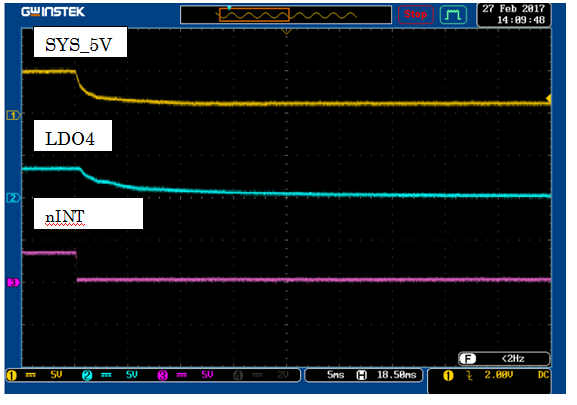Click the orange window box in overview
This screenshot has height=405, width=577.
pos(254,15)
